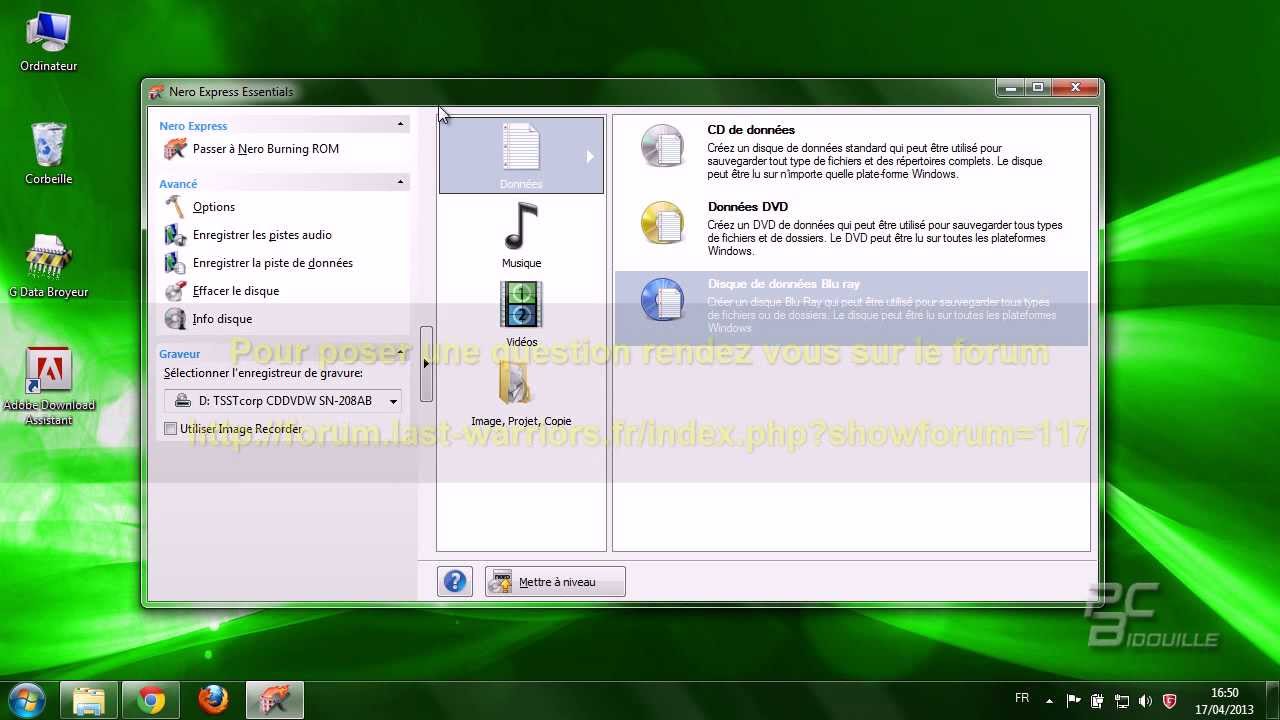Select the Données category icon
Screen dimensions: 1280x720
pyautogui.click(x=521, y=148)
